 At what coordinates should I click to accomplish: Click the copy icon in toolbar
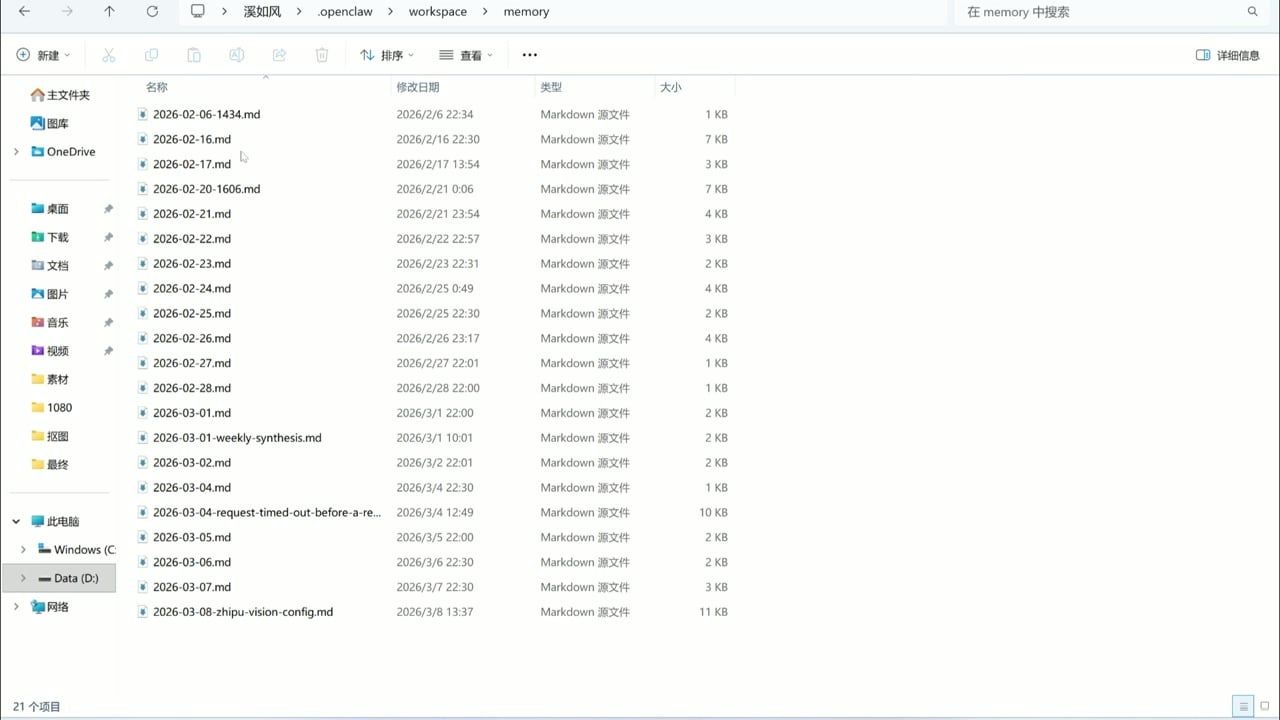click(x=151, y=55)
